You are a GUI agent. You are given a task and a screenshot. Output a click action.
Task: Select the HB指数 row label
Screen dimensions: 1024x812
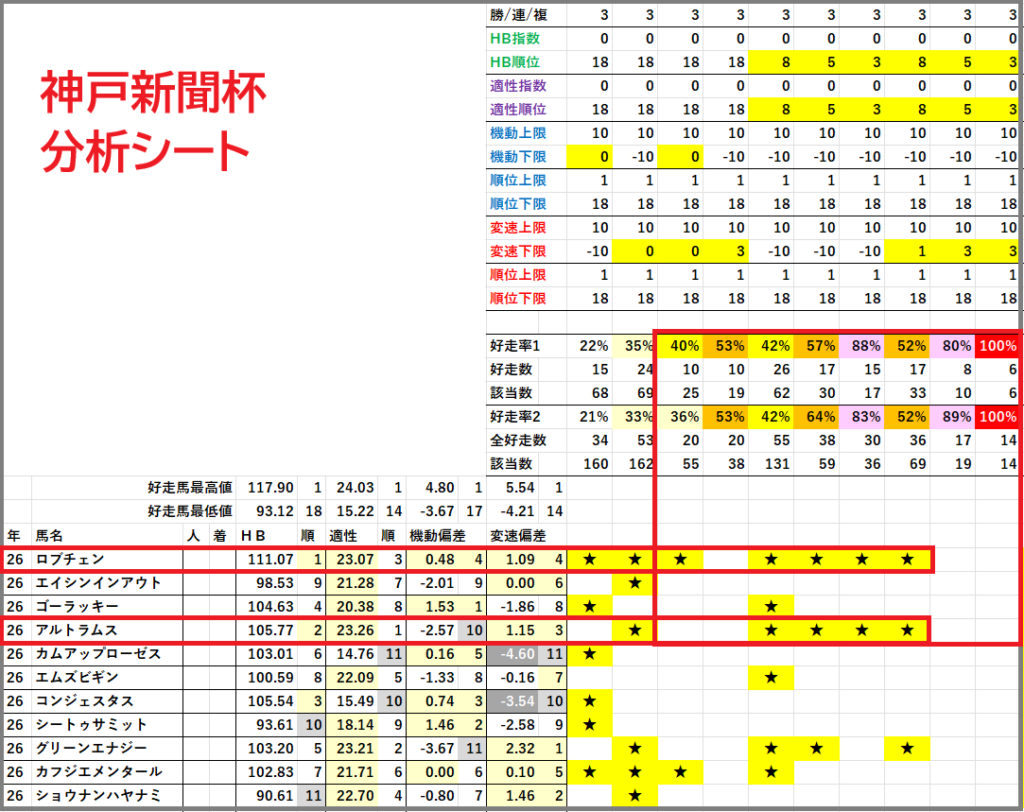pyautogui.click(x=515, y=39)
